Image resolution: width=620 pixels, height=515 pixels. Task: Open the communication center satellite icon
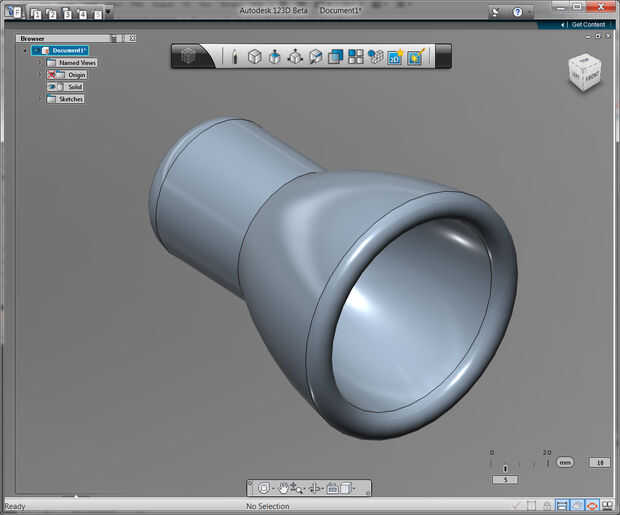pyautogui.click(x=495, y=13)
